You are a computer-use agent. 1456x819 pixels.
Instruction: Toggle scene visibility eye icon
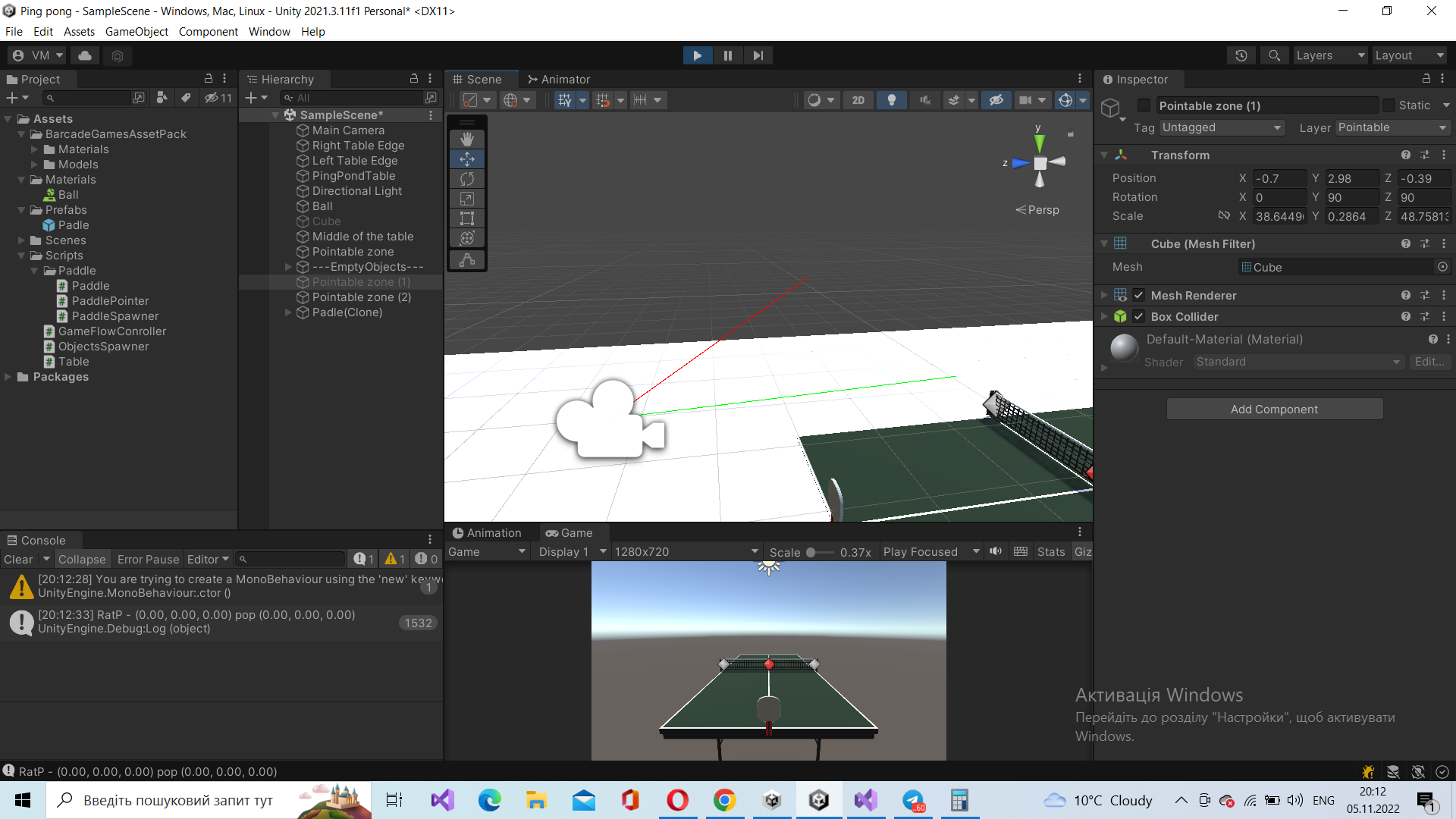[x=996, y=100]
